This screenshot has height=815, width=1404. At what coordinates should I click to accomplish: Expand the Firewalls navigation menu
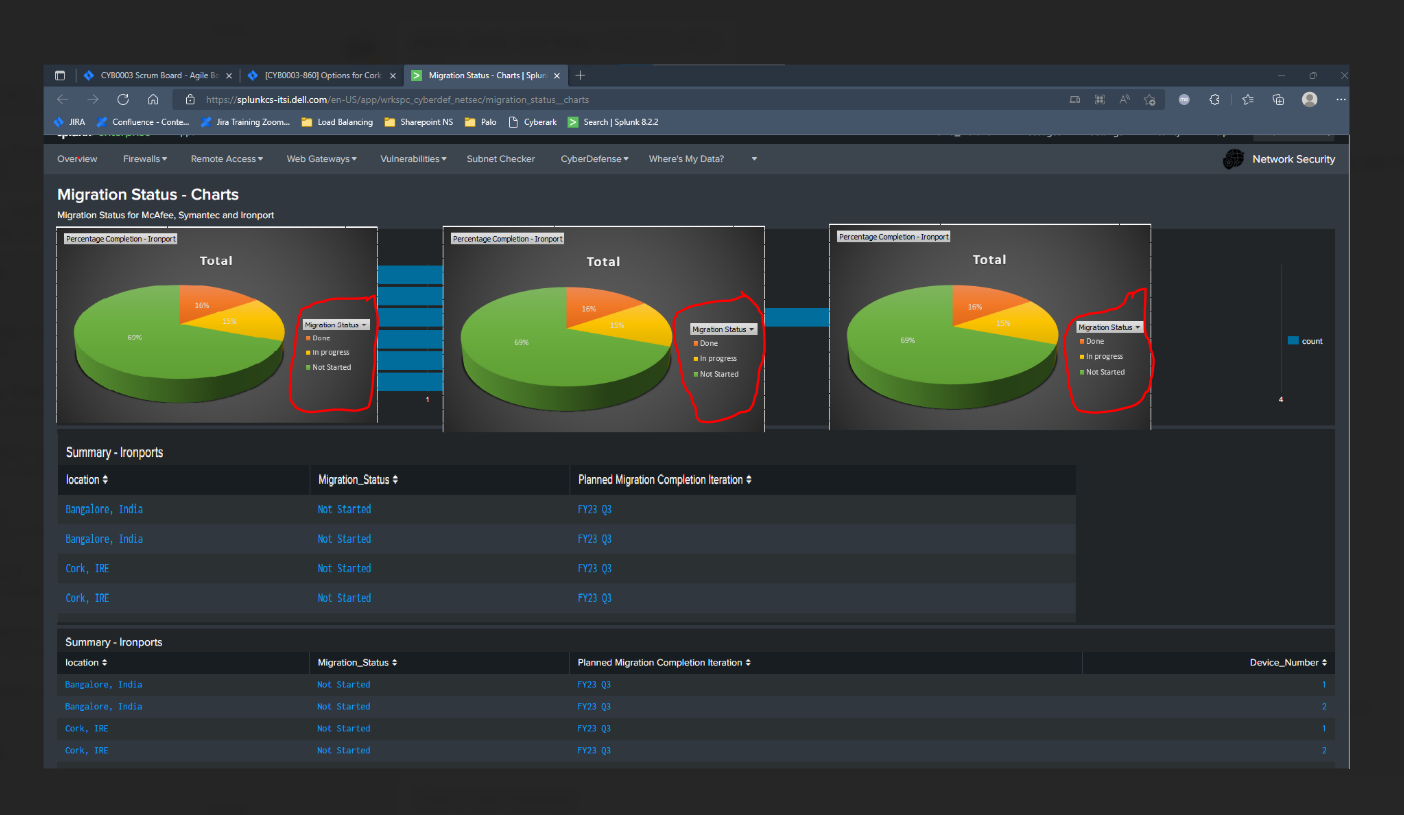click(x=145, y=158)
